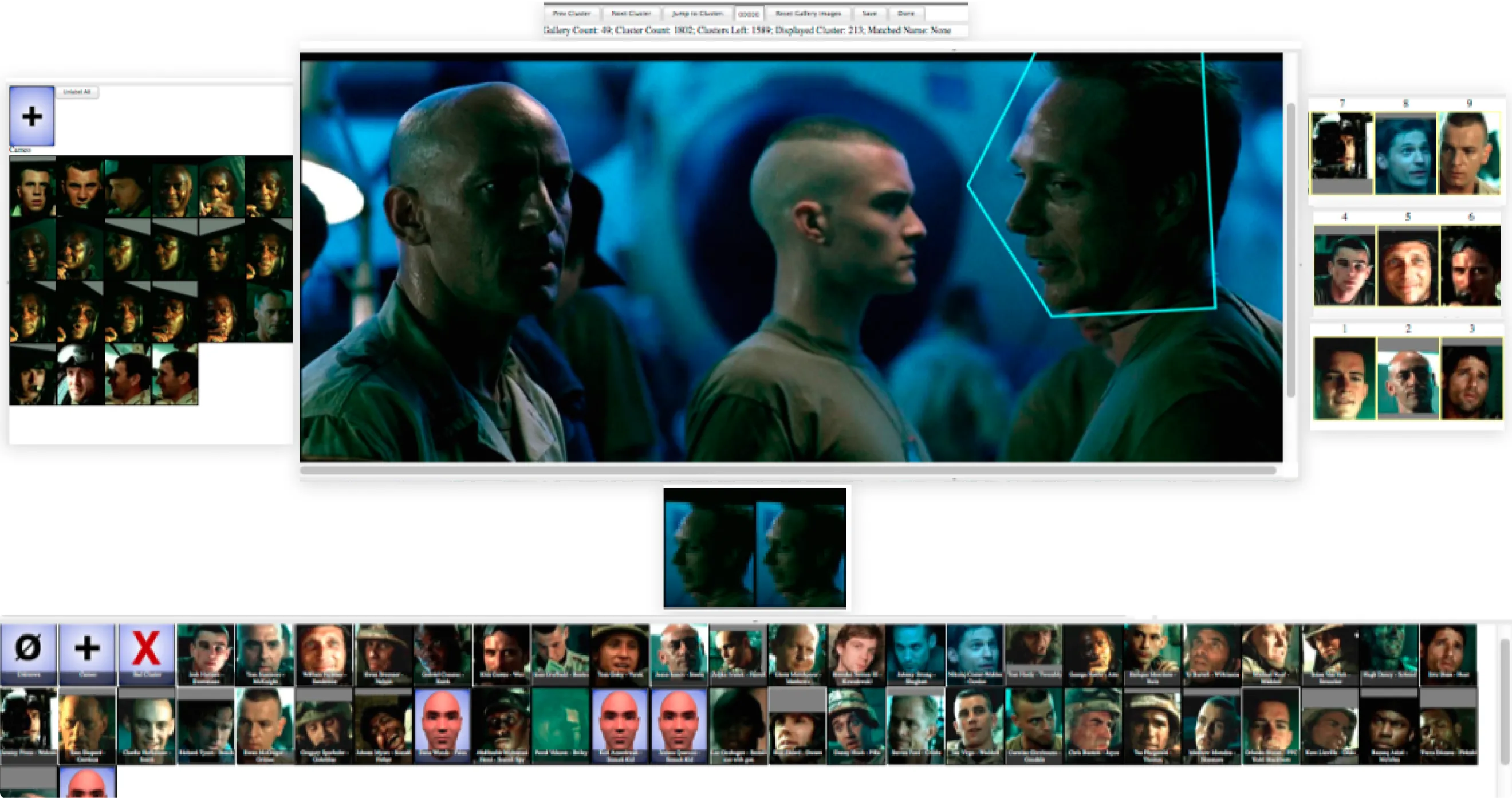Click the Save button in top toolbar
The width and height of the screenshot is (1512, 798).
pyautogui.click(x=869, y=14)
